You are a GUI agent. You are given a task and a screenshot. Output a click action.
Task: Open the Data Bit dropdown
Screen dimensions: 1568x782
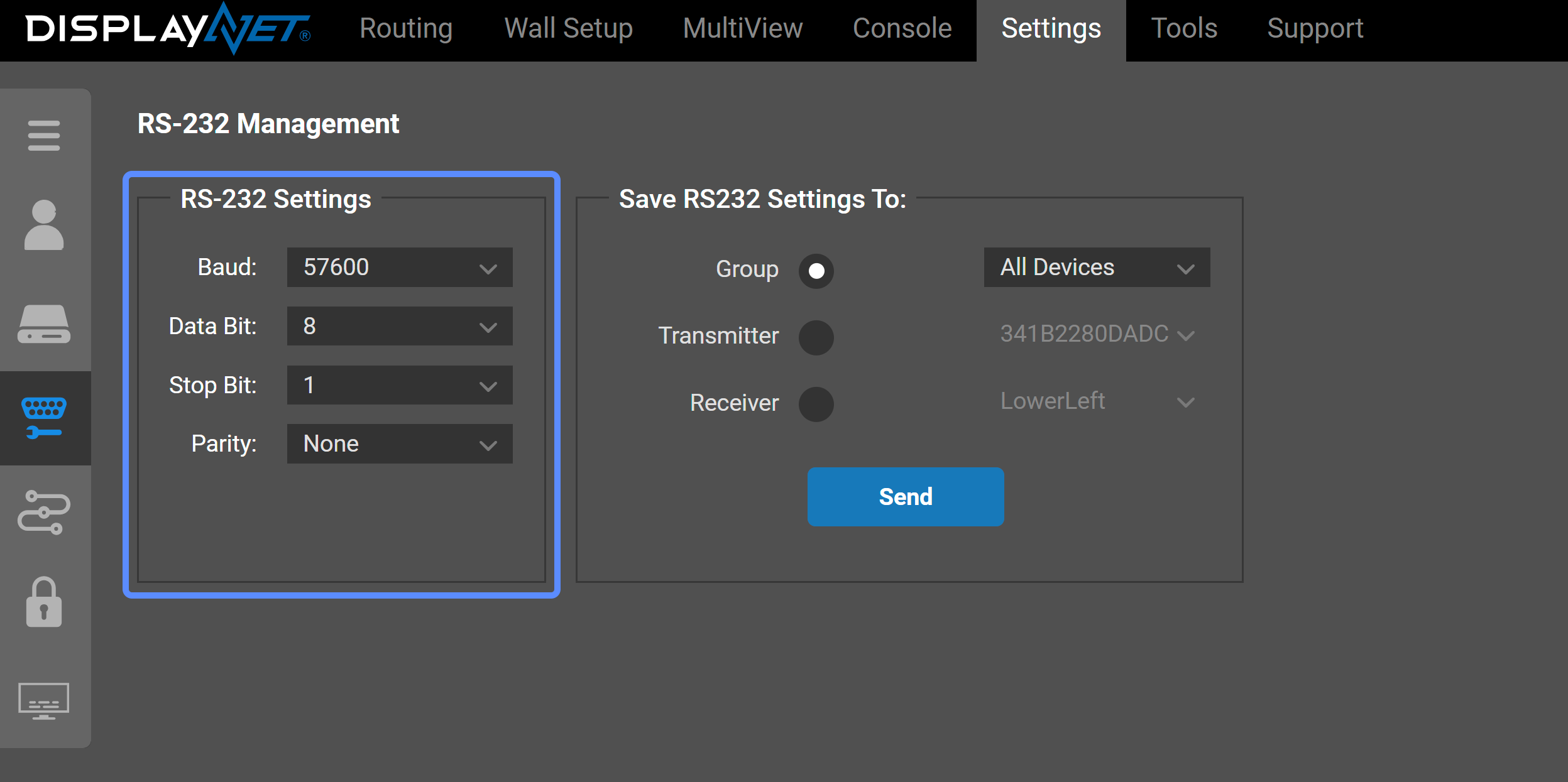tap(400, 326)
